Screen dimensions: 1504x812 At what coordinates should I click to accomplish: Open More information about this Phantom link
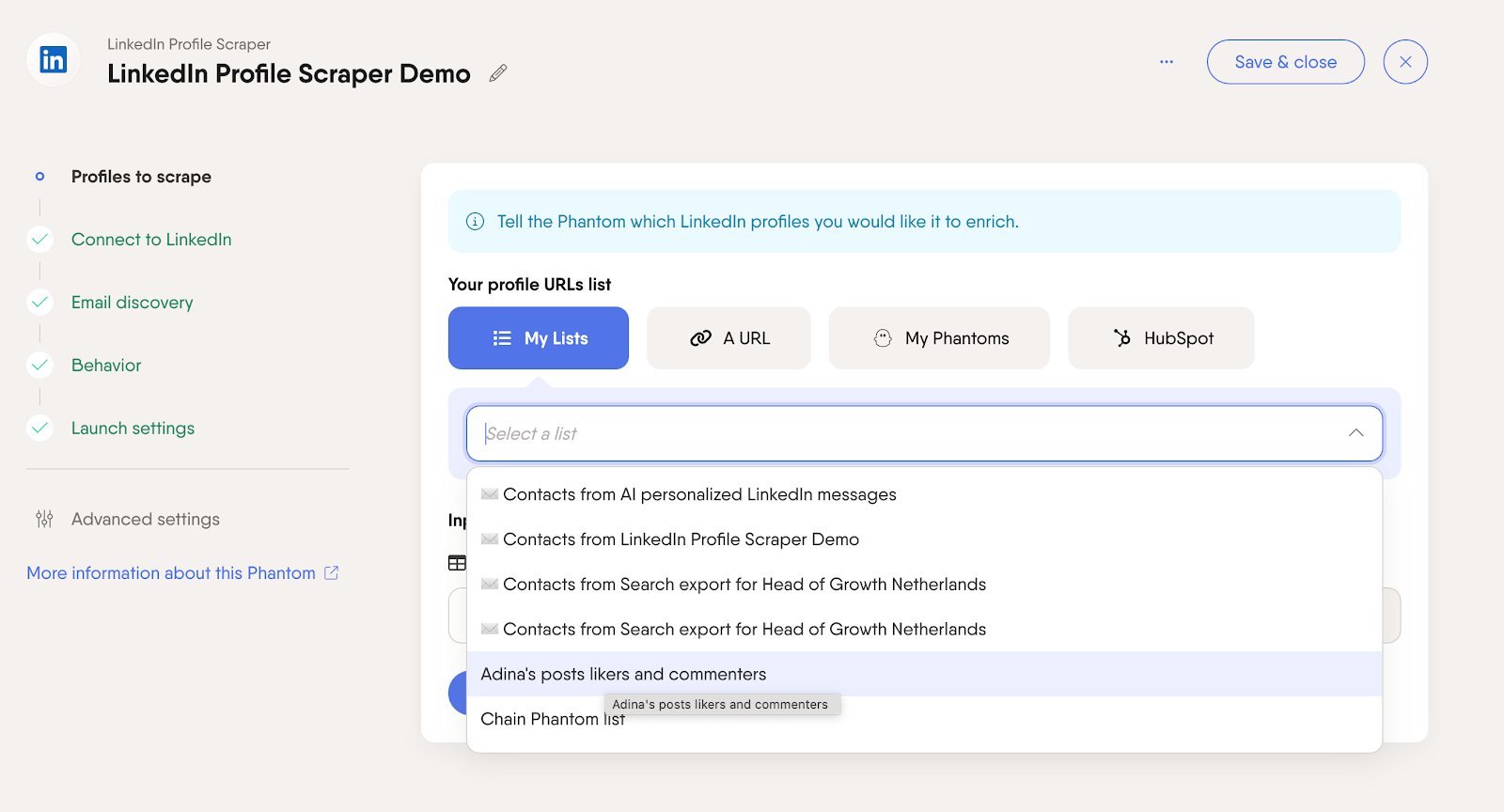[x=171, y=573]
